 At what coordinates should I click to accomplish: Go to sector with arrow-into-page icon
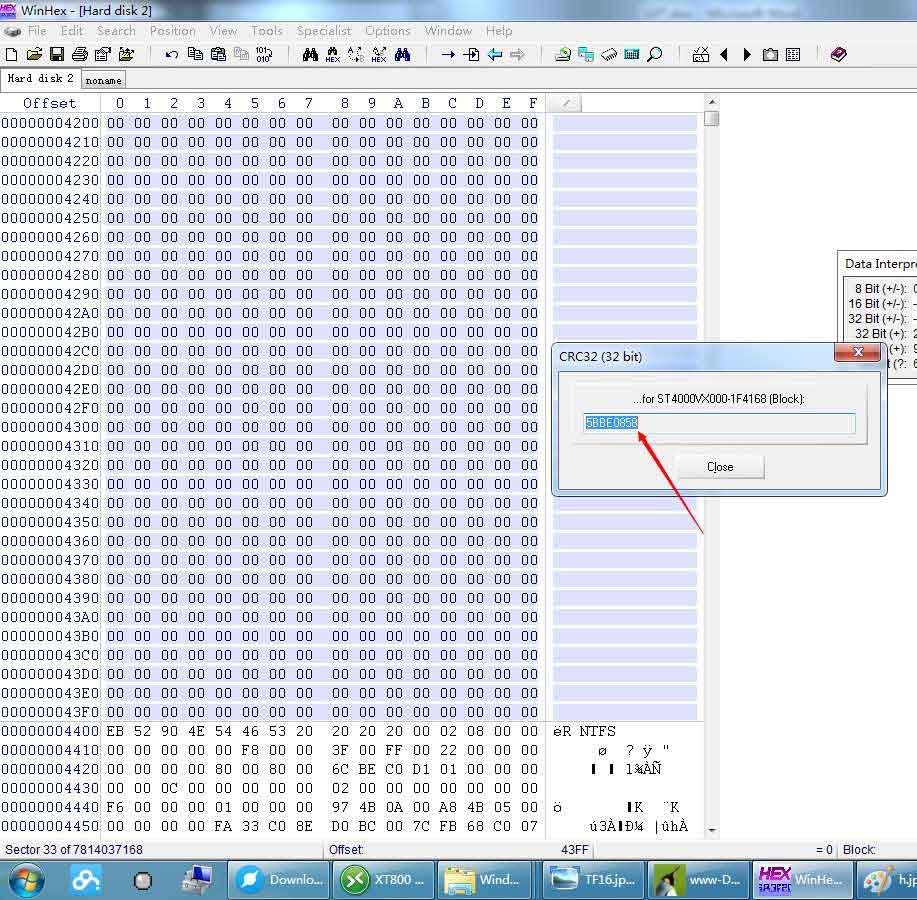(x=471, y=54)
